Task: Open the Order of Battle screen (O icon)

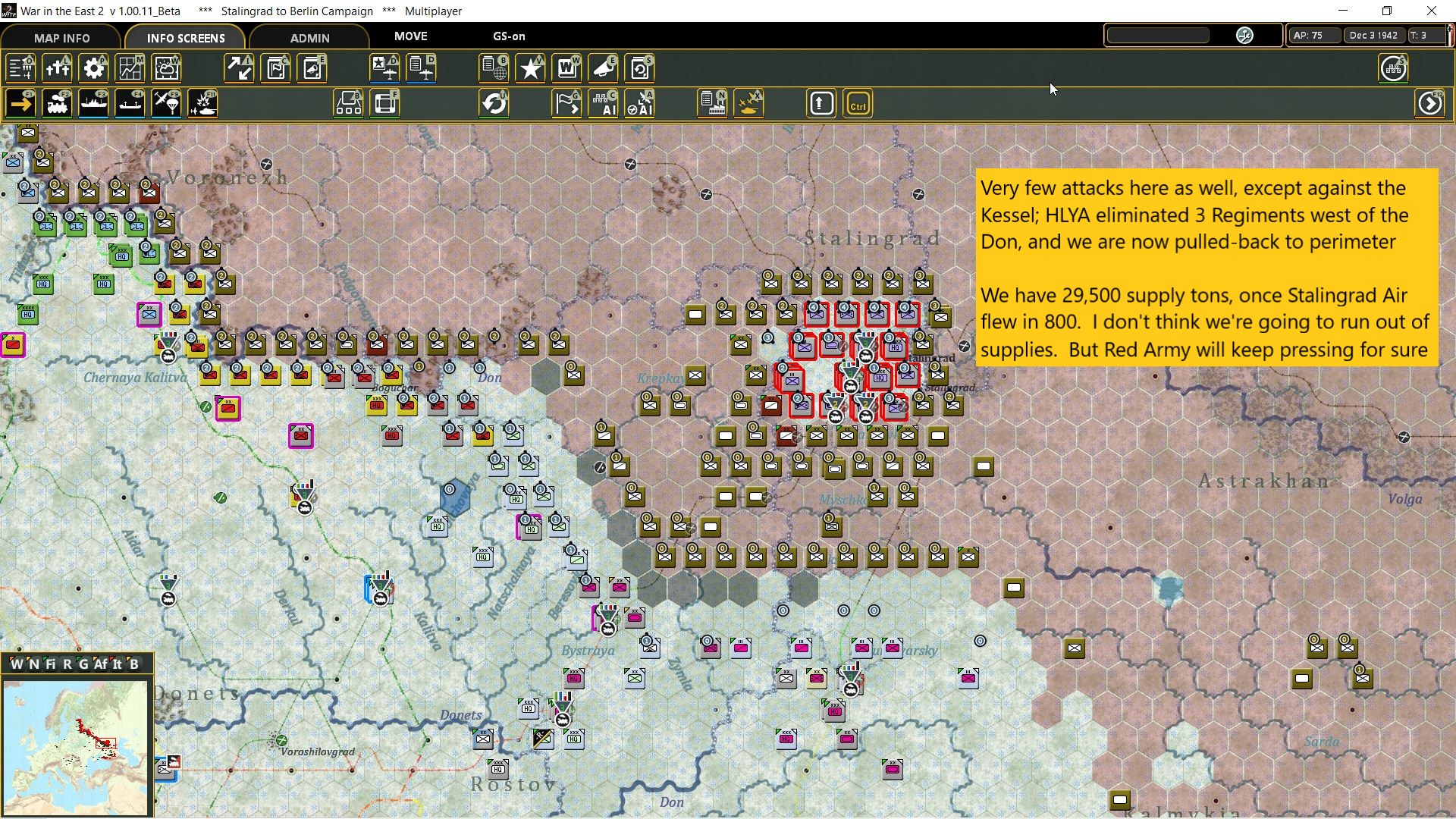Action: tap(20, 68)
